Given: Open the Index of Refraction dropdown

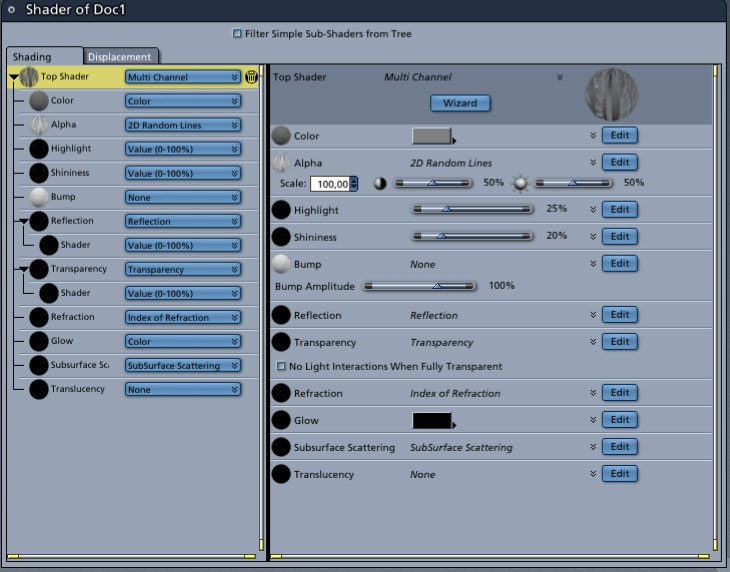Looking at the screenshot, I should [x=183, y=317].
